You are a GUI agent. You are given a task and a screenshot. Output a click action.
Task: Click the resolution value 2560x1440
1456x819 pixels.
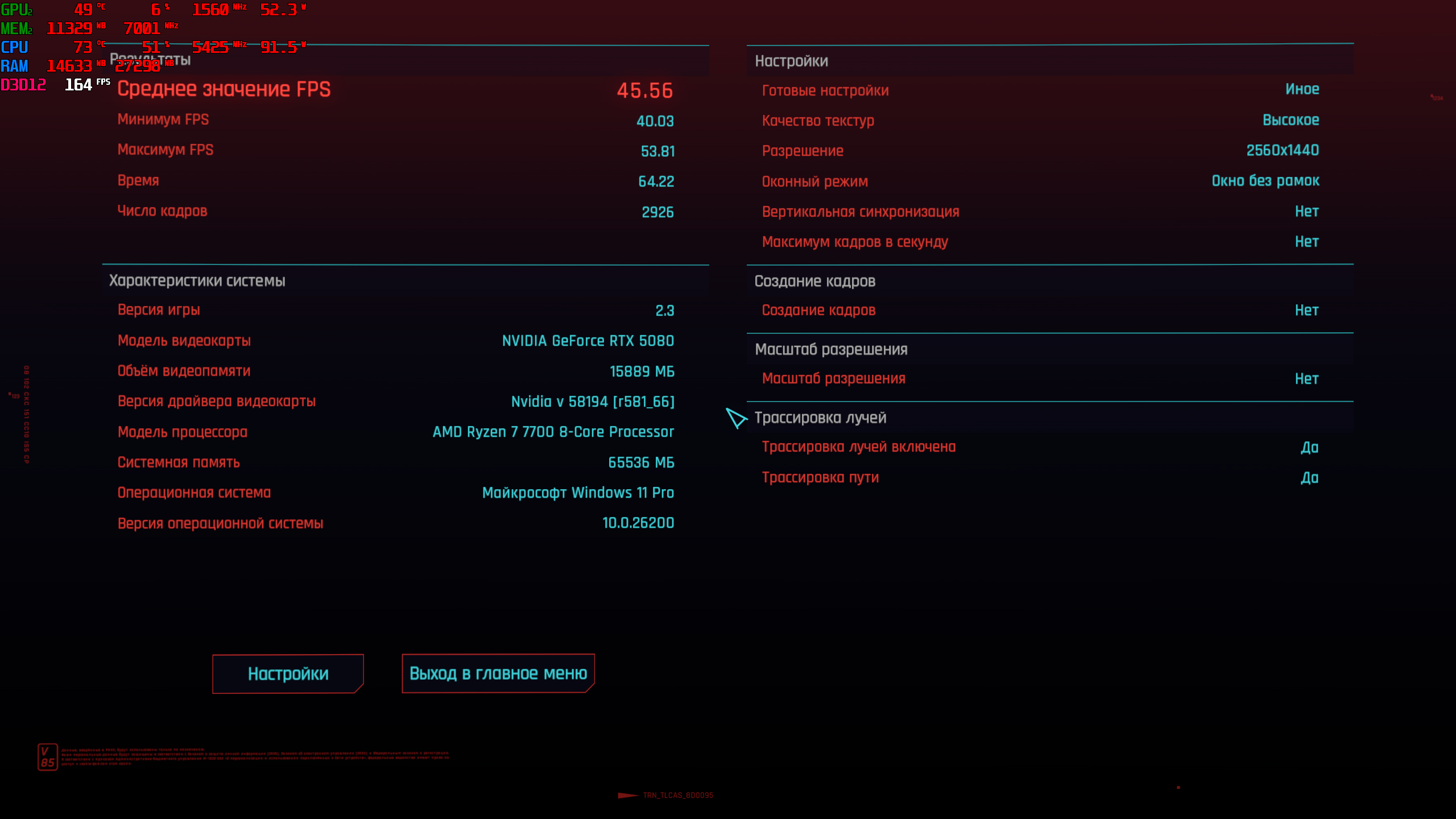pos(1282,150)
